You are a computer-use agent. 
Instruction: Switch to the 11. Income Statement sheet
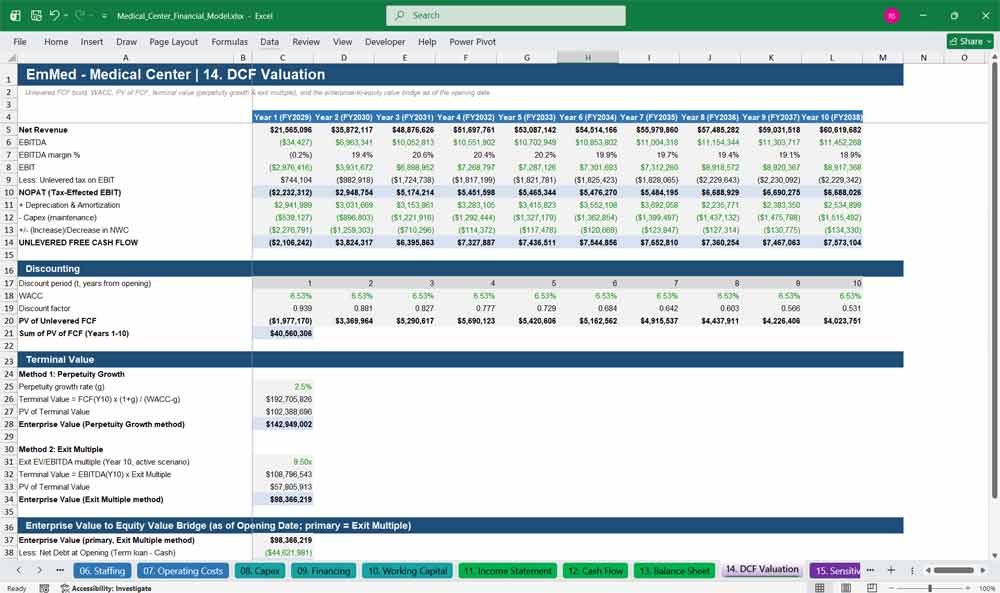click(x=508, y=571)
